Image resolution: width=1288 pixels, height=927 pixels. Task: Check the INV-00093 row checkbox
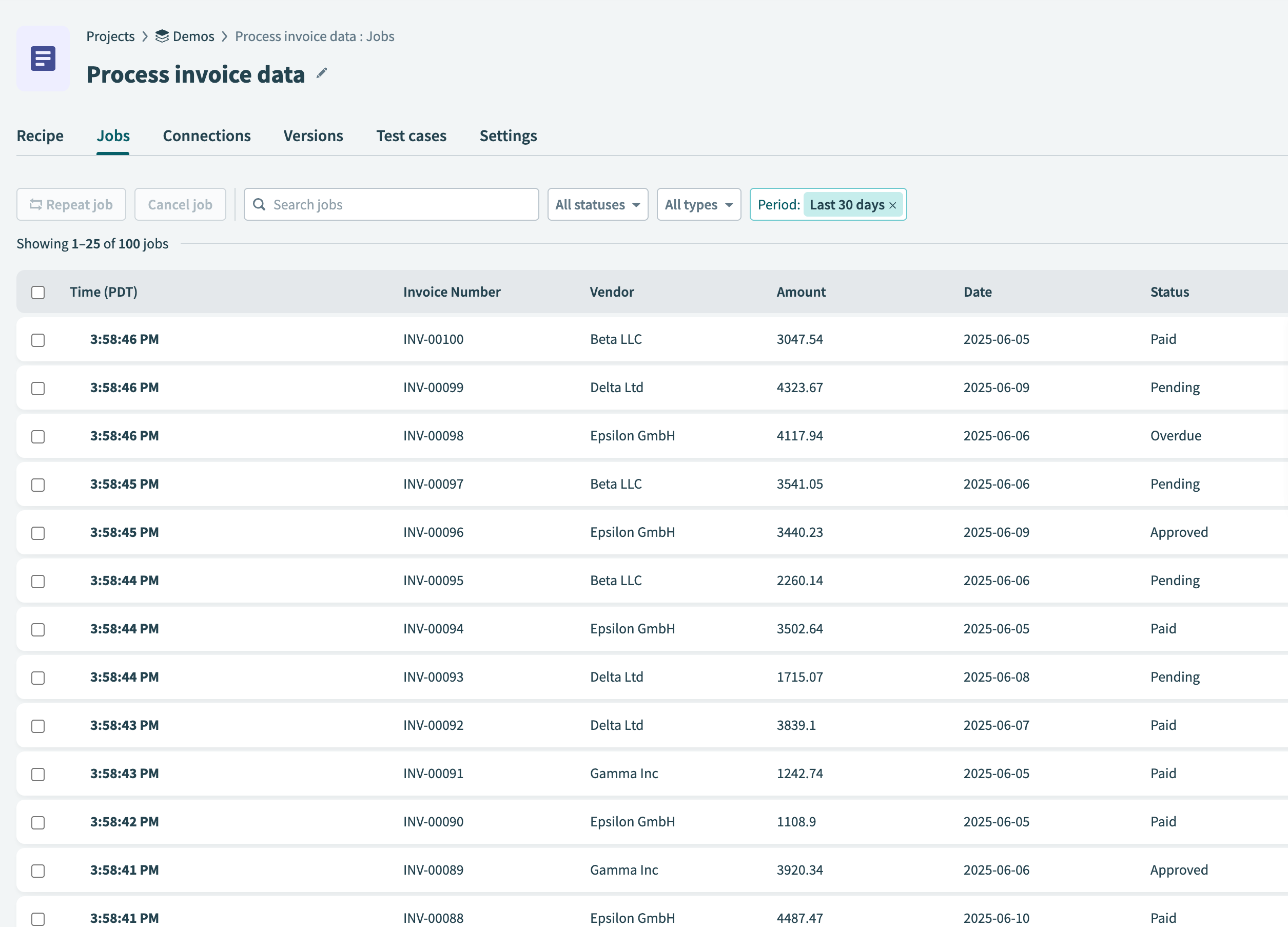point(38,678)
